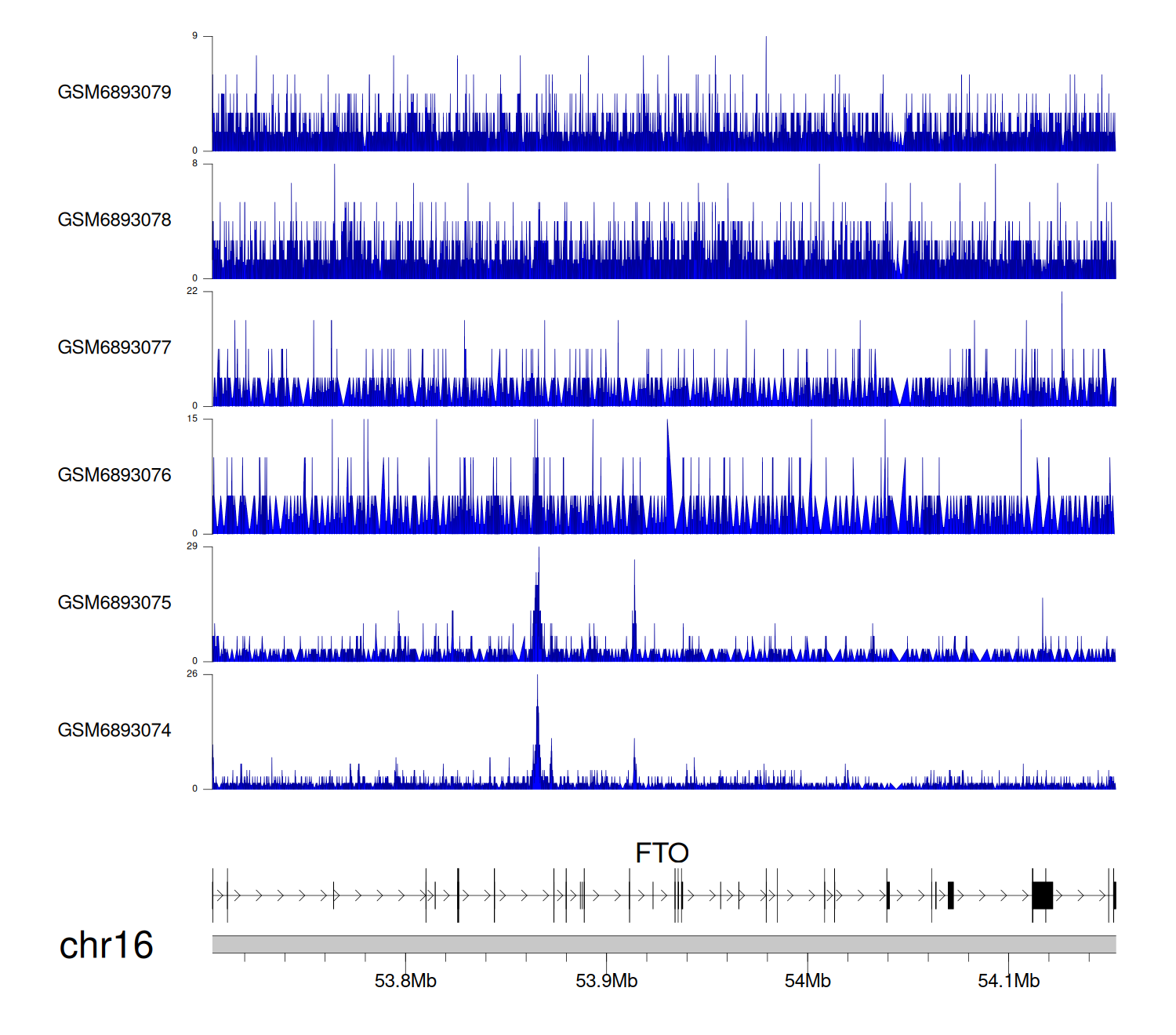Image resolution: width=1176 pixels, height=1035 pixels.
Task: Select the GSM6893076 track name
Action: 114,475
